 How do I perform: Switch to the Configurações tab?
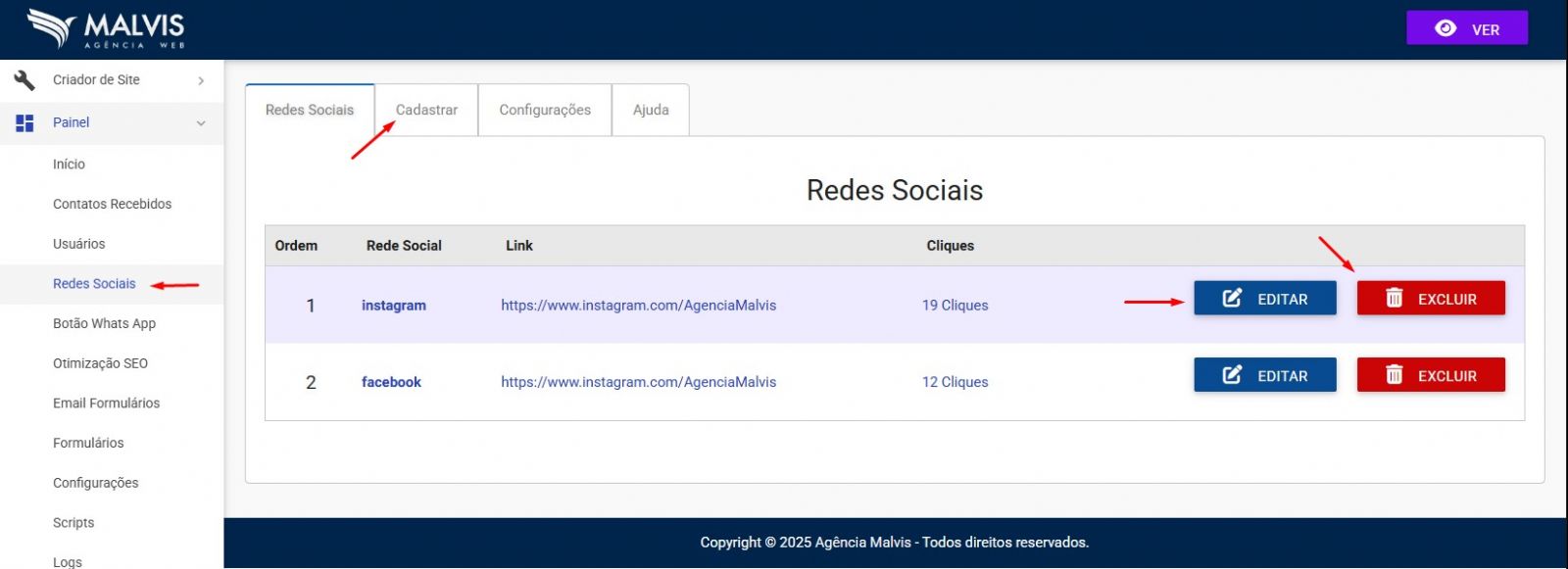[545, 110]
